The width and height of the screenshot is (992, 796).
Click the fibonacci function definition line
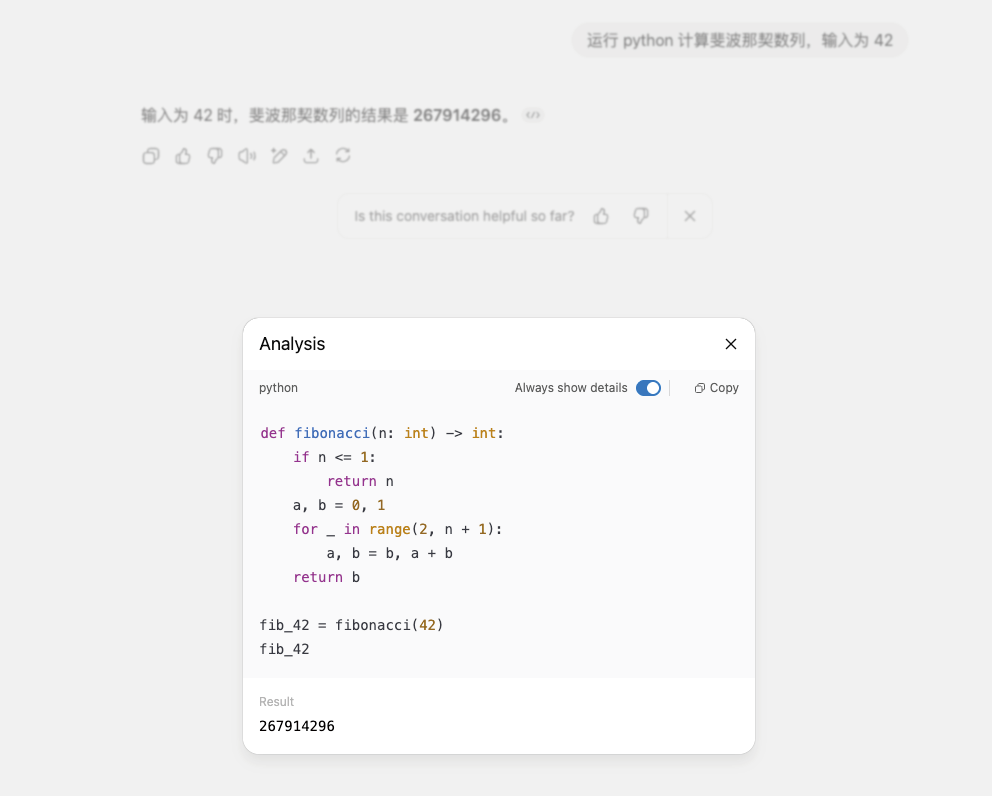click(x=382, y=433)
